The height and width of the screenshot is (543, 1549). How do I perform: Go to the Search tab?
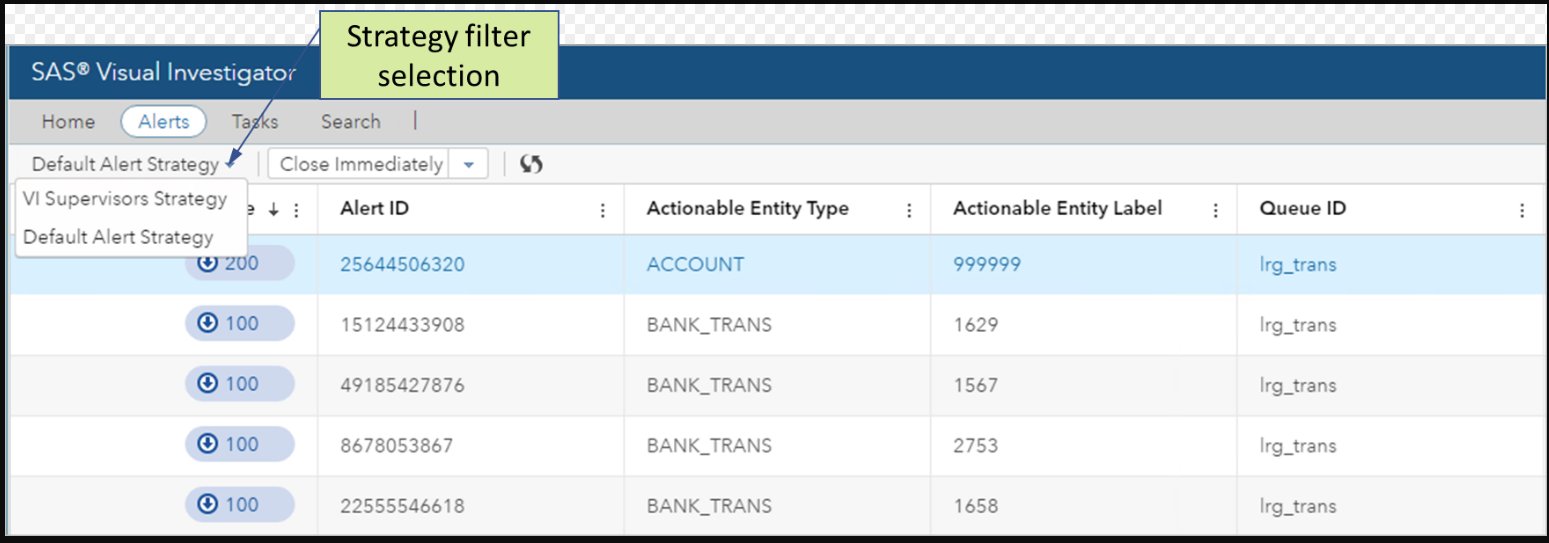point(350,122)
